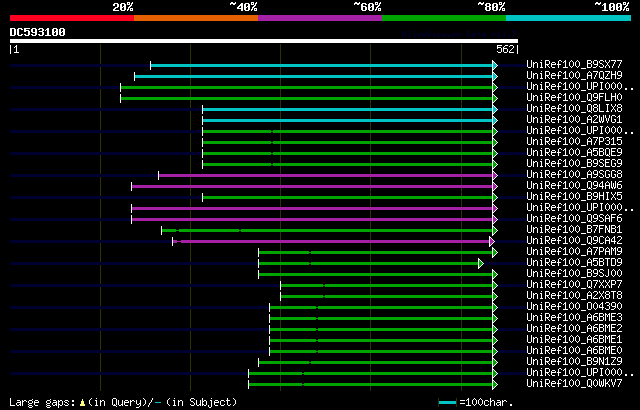Click the UniRef100_Q9SAF6 label

click(x=574, y=219)
